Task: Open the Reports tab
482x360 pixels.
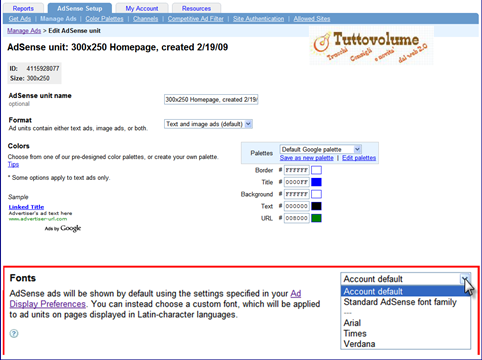Action: pyautogui.click(x=23, y=8)
